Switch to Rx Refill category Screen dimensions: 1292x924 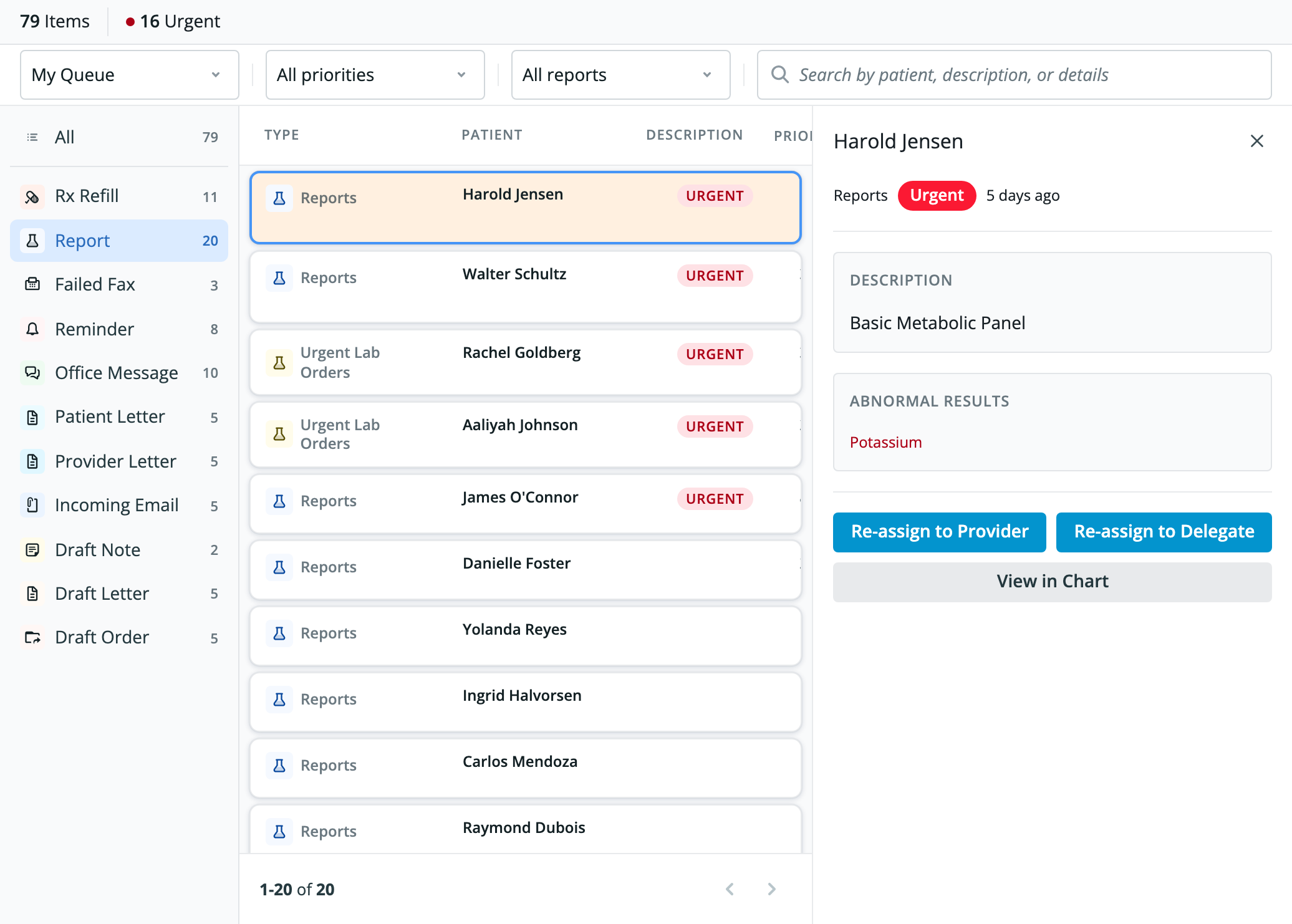click(x=119, y=197)
